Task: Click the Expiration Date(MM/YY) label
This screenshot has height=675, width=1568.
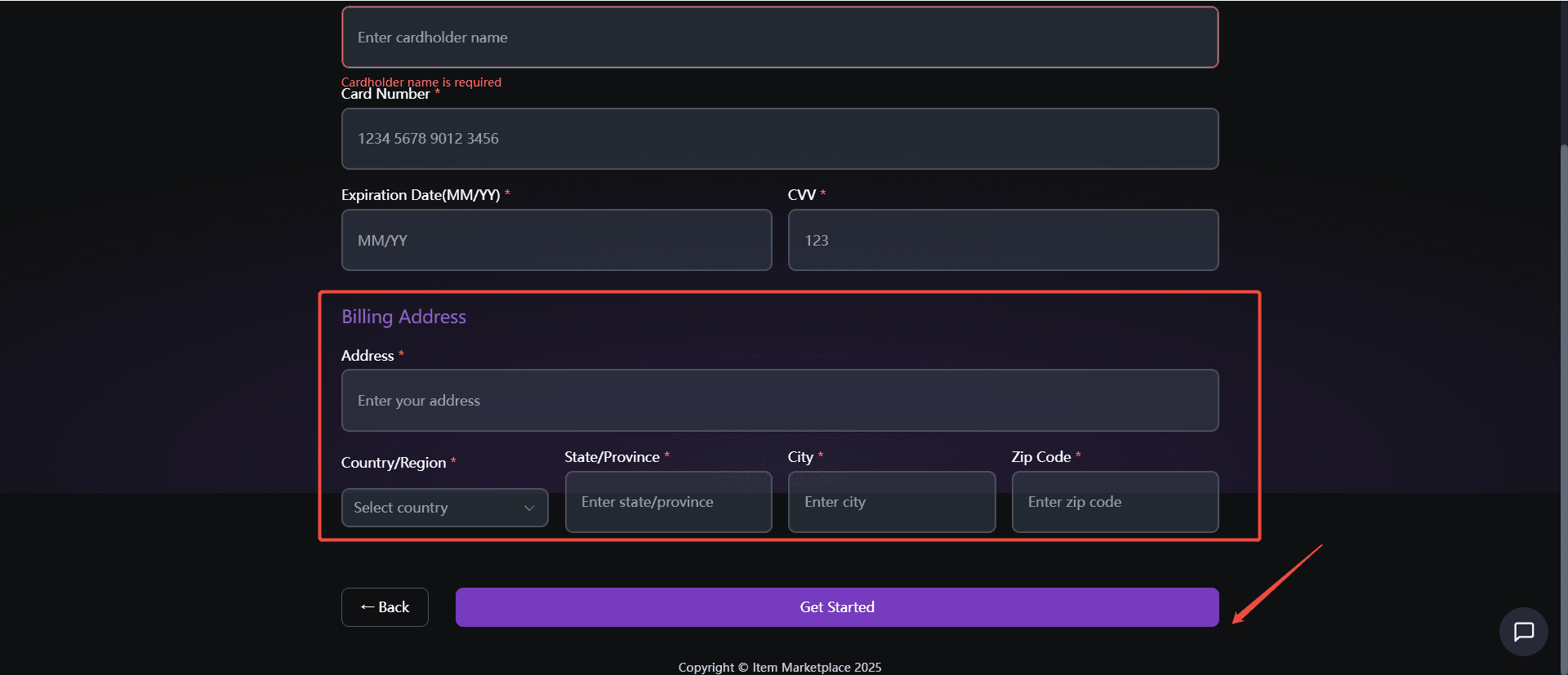Action: [421, 195]
